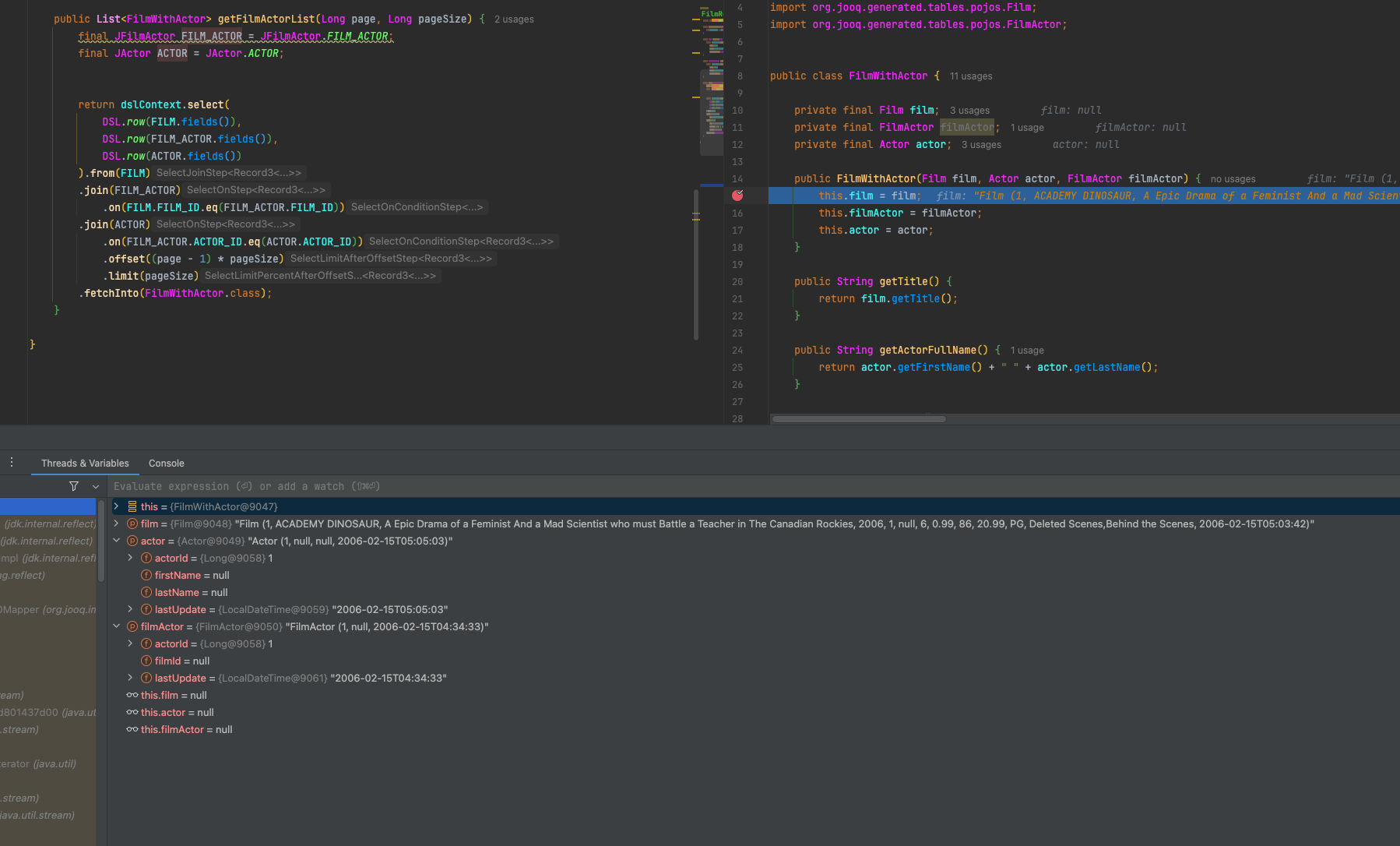The image size is (1400, 846).
Task: Click the frames filter funnel icon
Action: pos(74,486)
